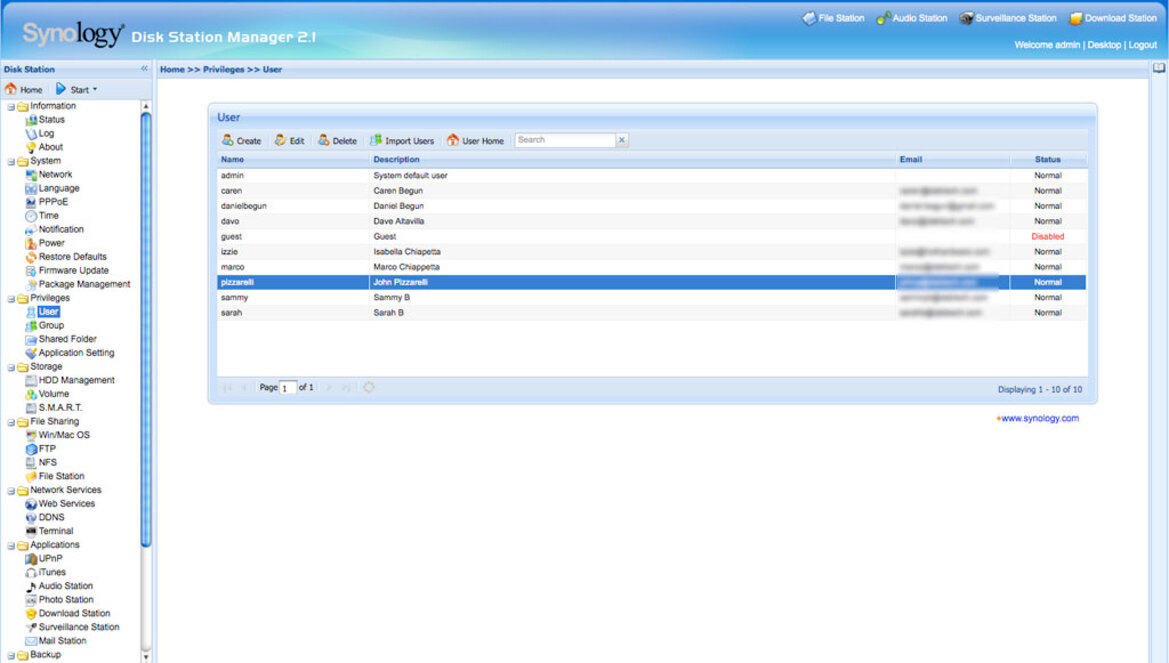Click Import Users button
Screen dimensions: 1169x663
coord(402,140)
